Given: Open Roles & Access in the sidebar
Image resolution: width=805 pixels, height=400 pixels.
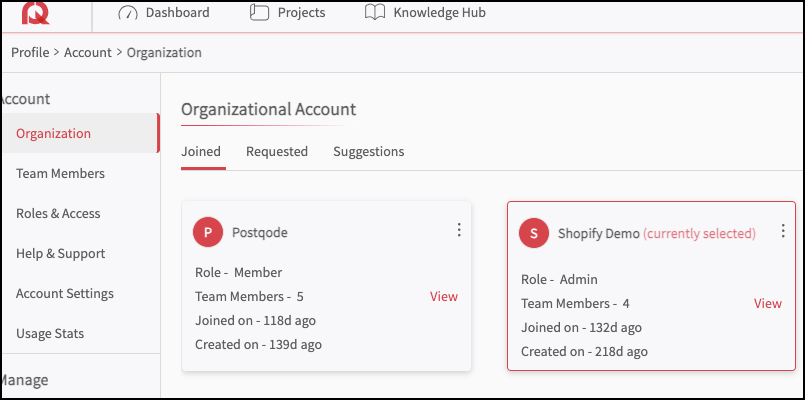Looking at the screenshot, I should 58,214.
